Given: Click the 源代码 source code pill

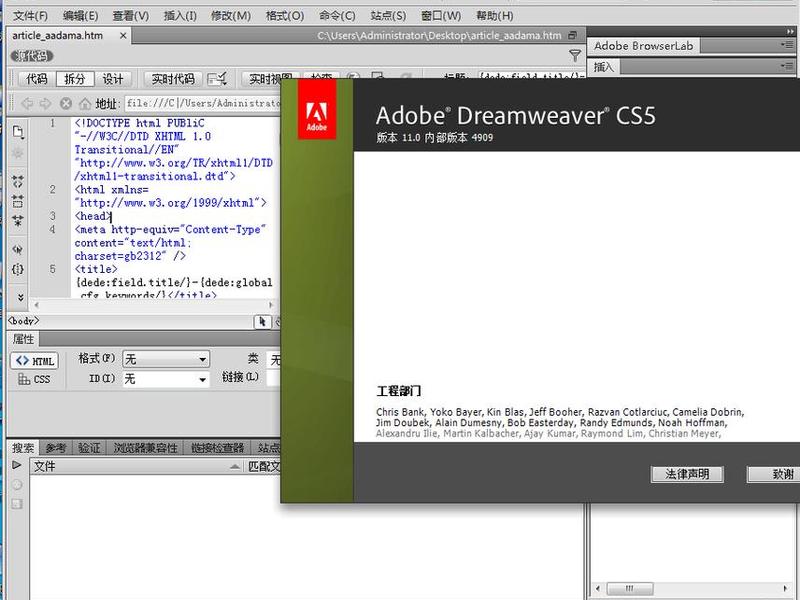Looking at the screenshot, I should point(32,56).
